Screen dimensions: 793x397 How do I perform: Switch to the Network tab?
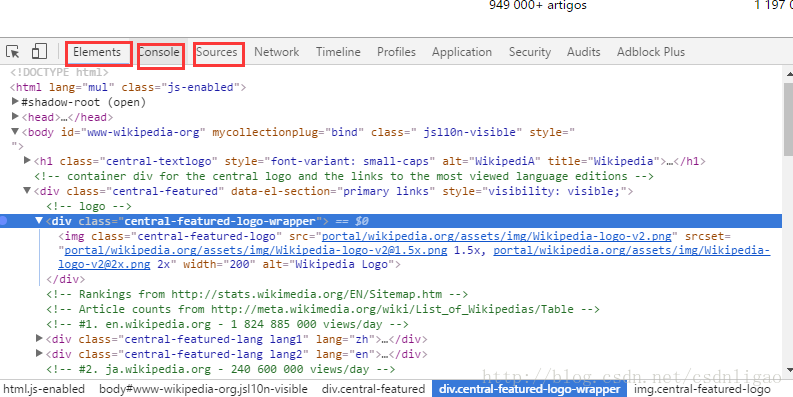[x=277, y=52]
